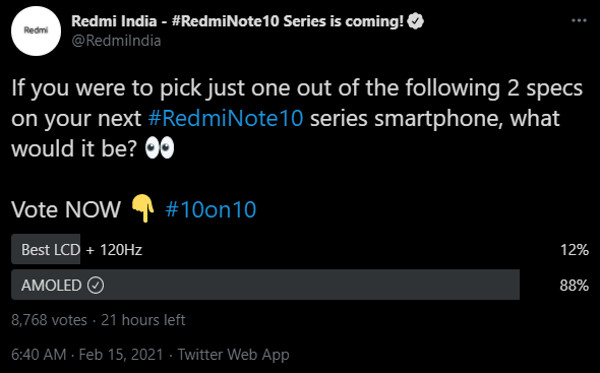The image size is (600, 373).
Task: Click the pointing-down hand emoji
Action: pos(142,208)
